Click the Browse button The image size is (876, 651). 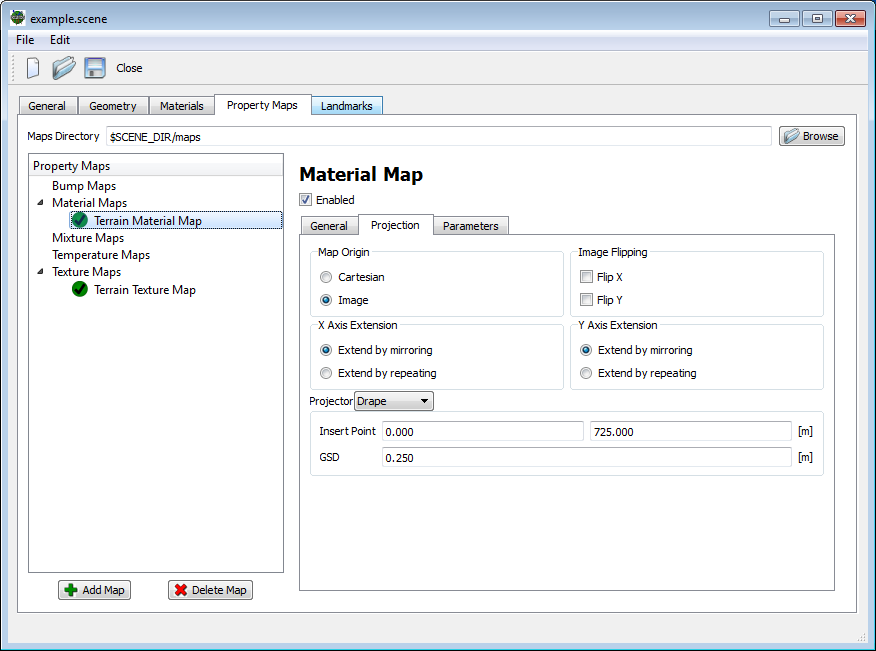811,136
